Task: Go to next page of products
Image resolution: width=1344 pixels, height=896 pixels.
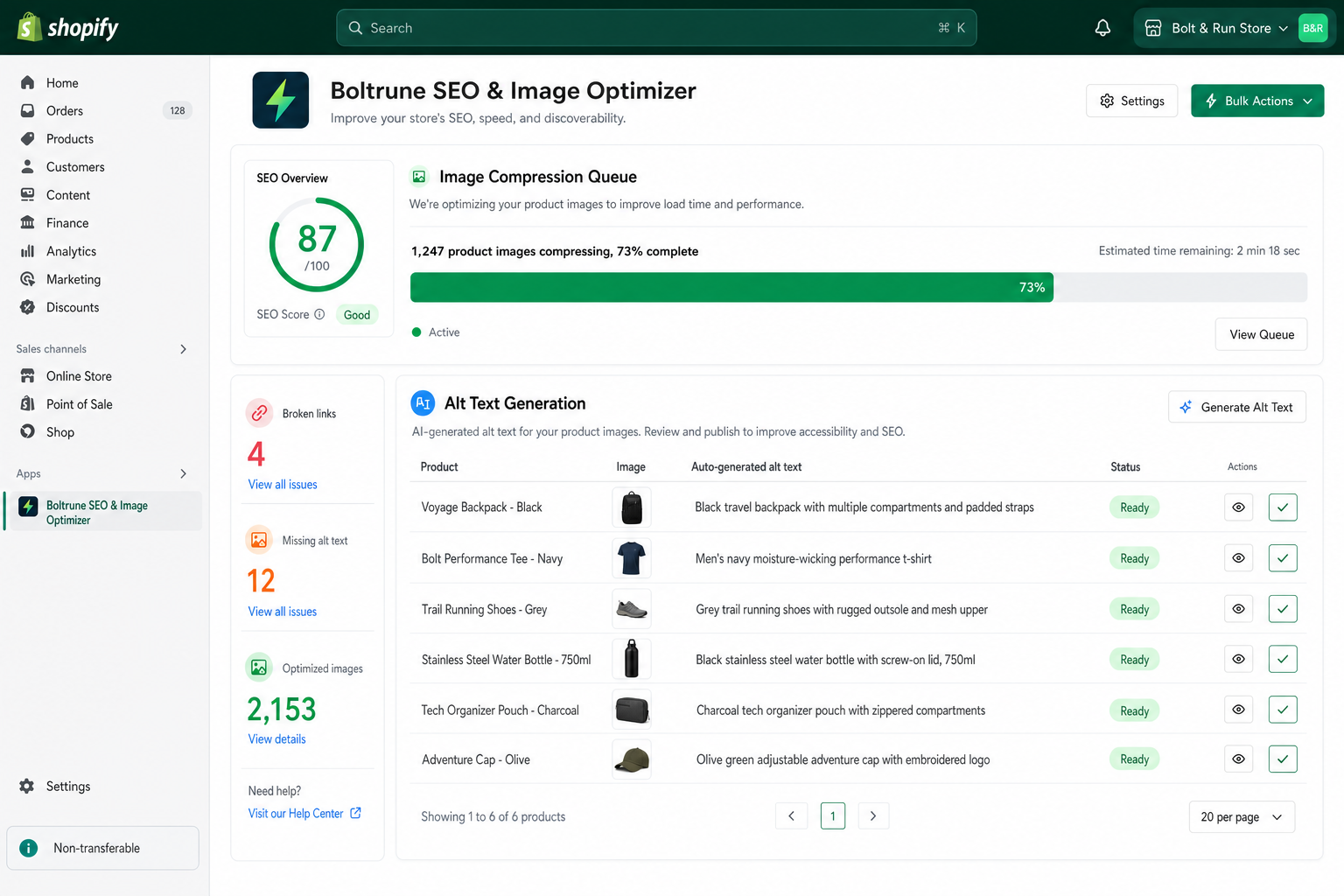Action: coord(873,815)
